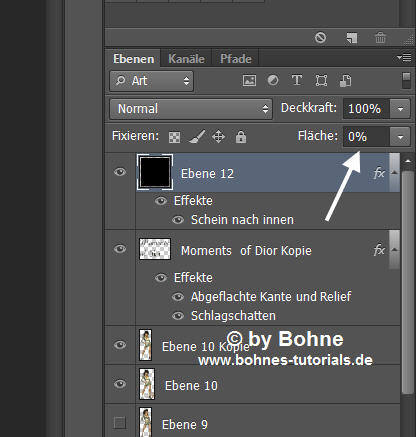Screen dimensions: 416x437
Task: Click the trash delete icon above Layers panel
Action: click(x=380, y=38)
